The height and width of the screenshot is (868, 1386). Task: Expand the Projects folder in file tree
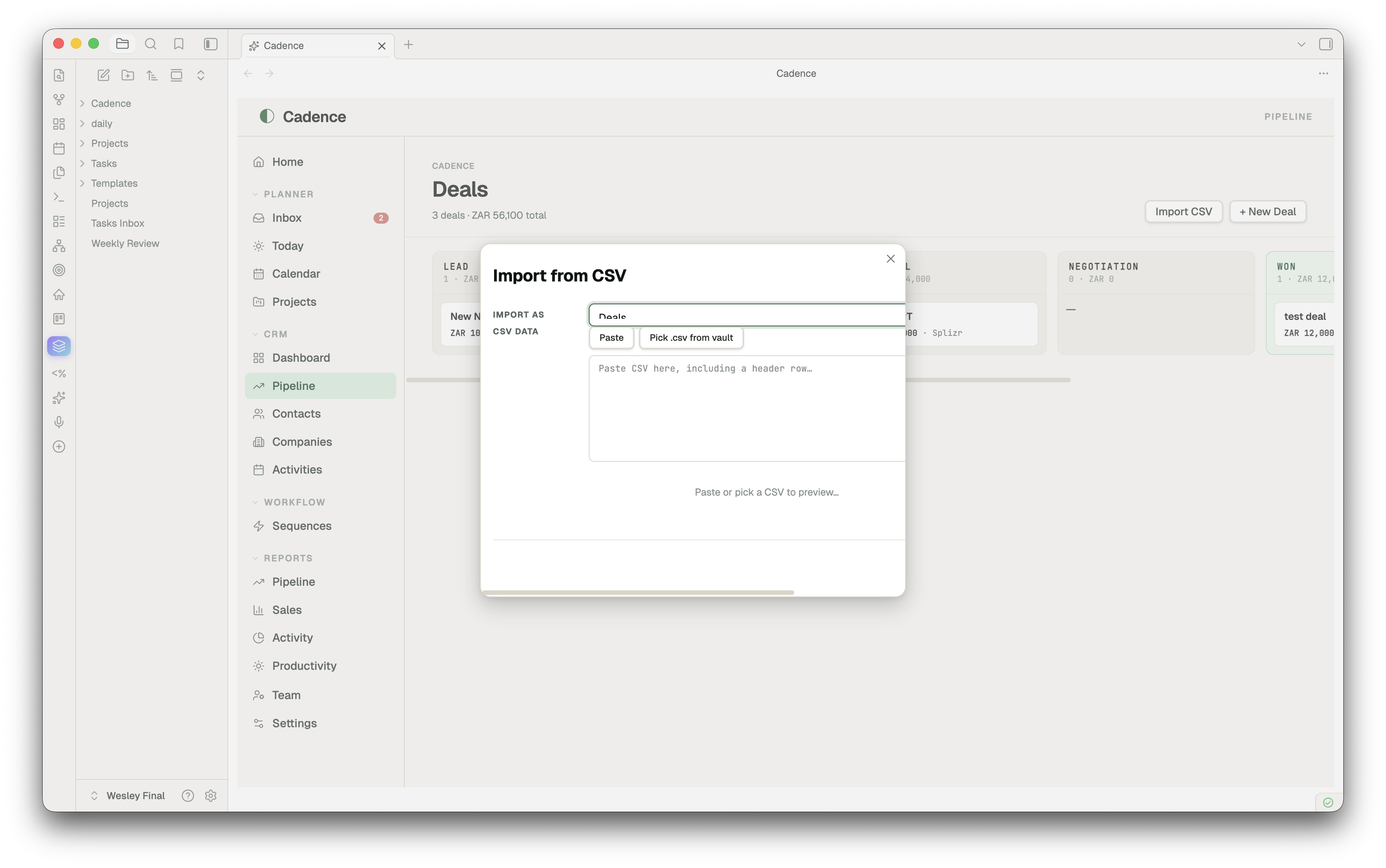pyautogui.click(x=82, y=143)
